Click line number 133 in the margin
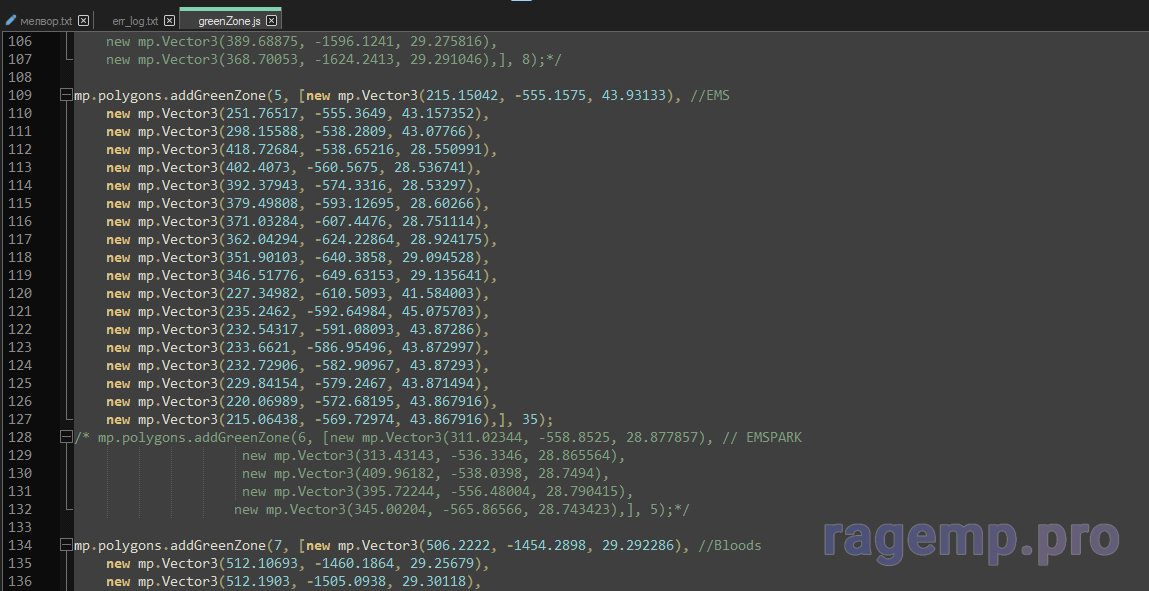Image resolution: width=1149 pixels, height=591 pixels. point(20,528)
